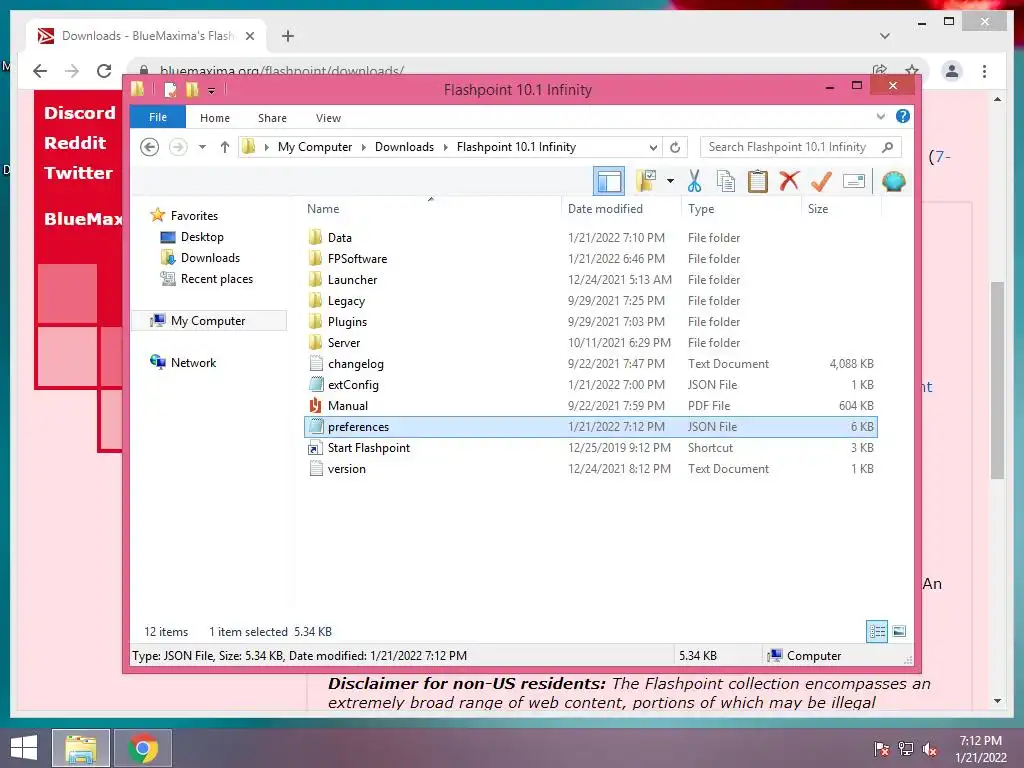Click Properties icon in quick access toolbar

170,89
